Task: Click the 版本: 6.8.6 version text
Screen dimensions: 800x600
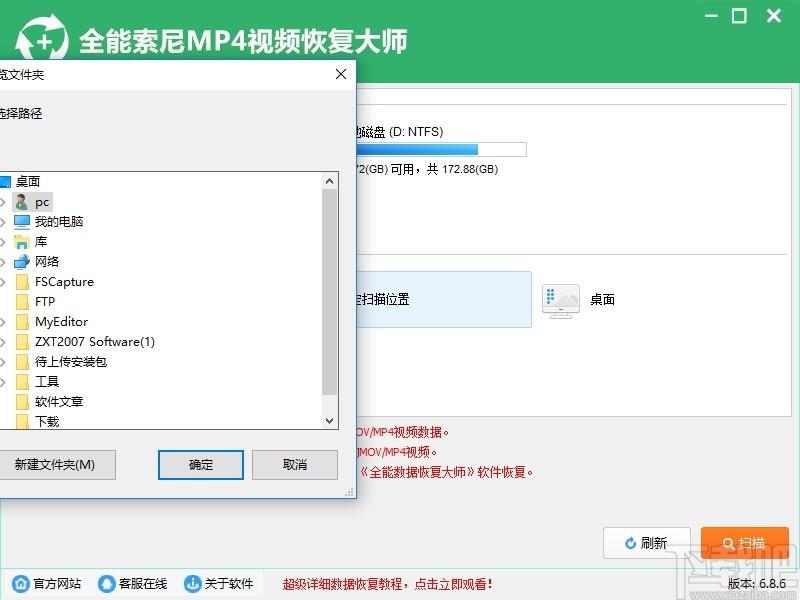Action: [757, 583]
